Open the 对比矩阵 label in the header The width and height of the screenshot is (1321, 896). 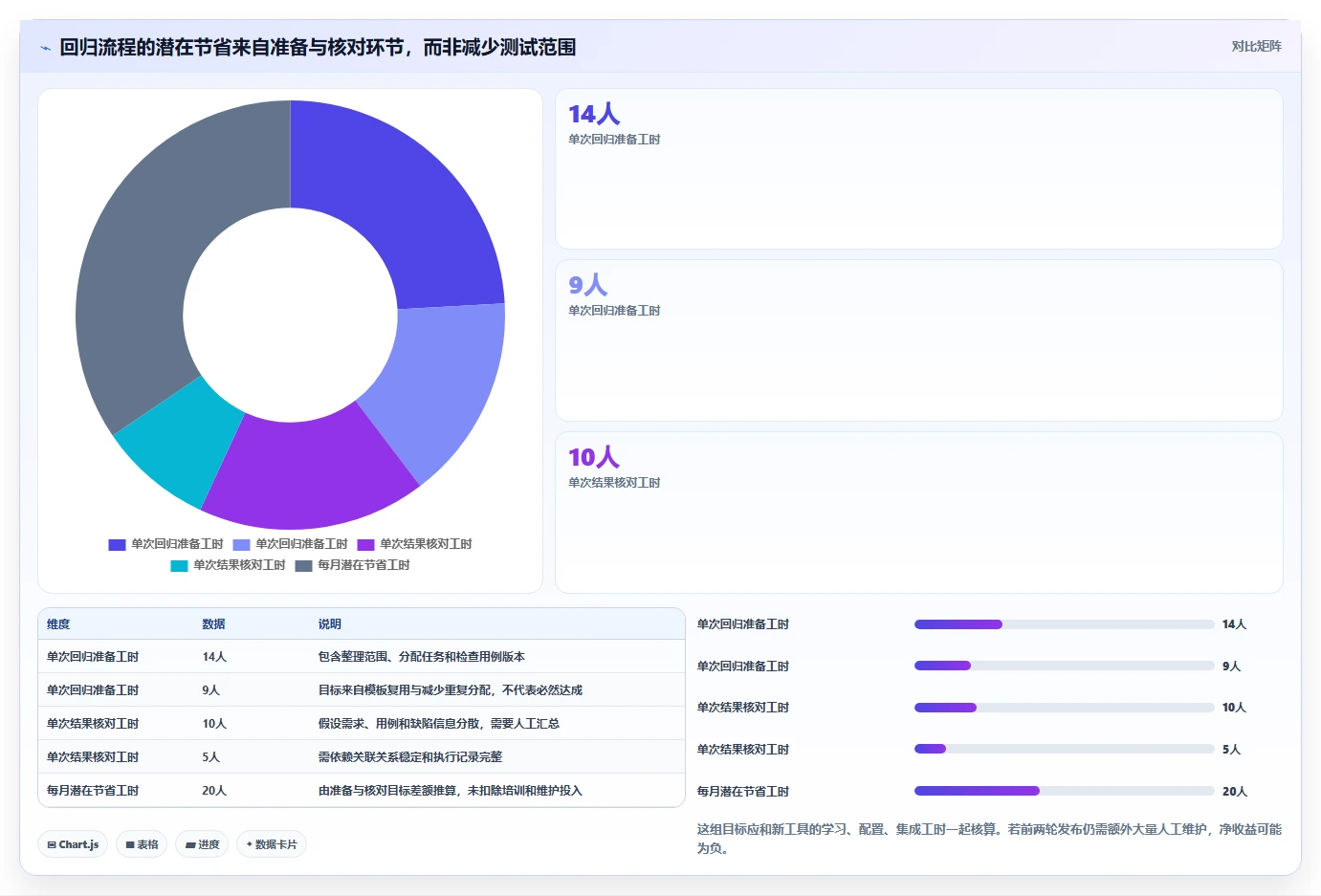1256,46
